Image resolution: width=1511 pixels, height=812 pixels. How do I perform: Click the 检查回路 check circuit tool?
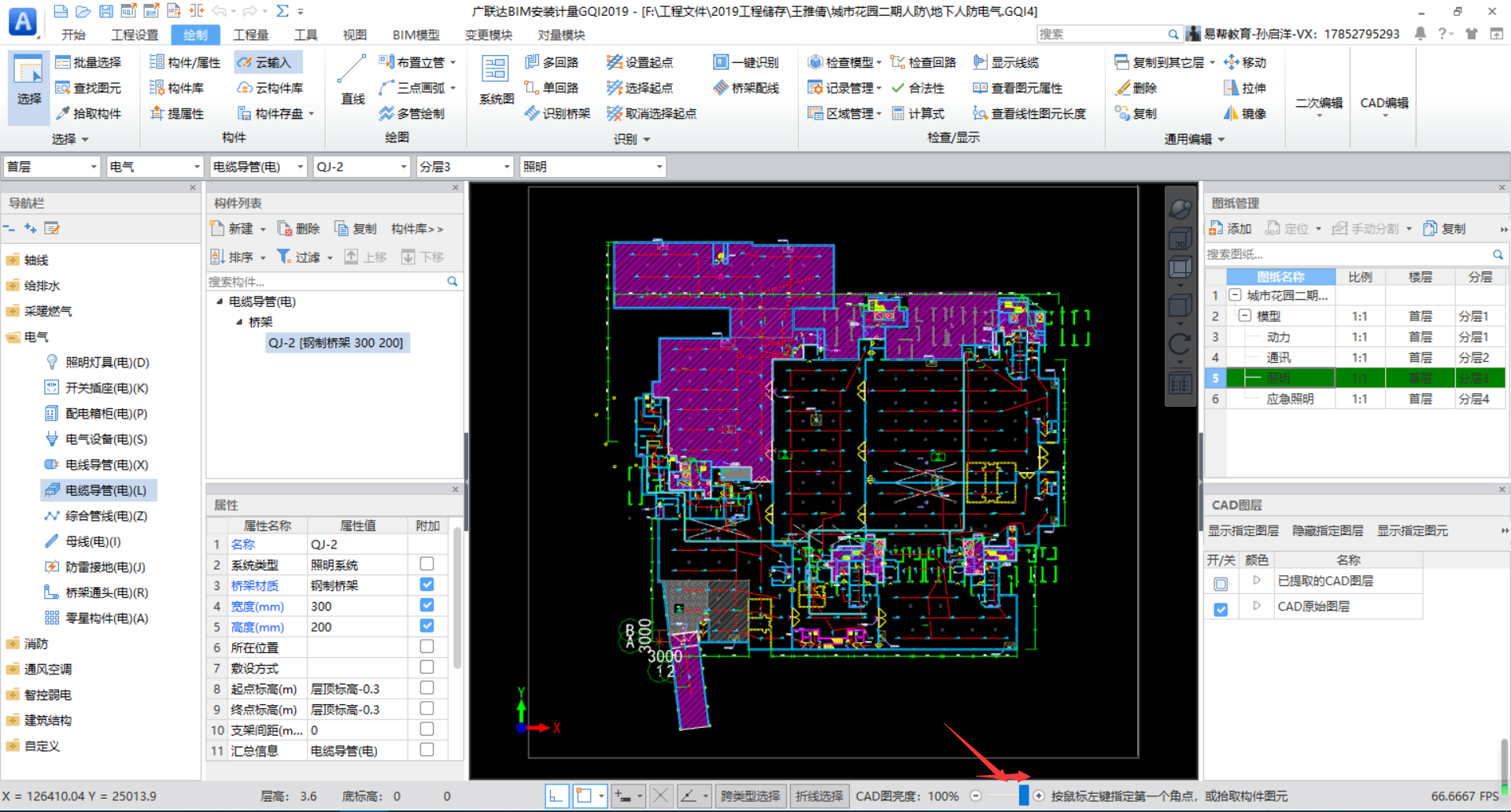click(x=923, y=62)
